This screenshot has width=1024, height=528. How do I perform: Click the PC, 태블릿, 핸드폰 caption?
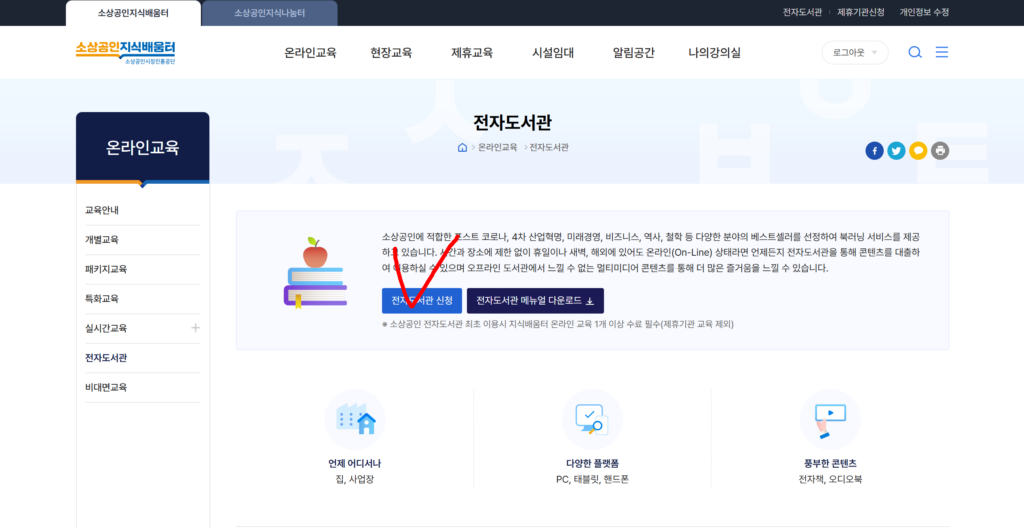592,480
